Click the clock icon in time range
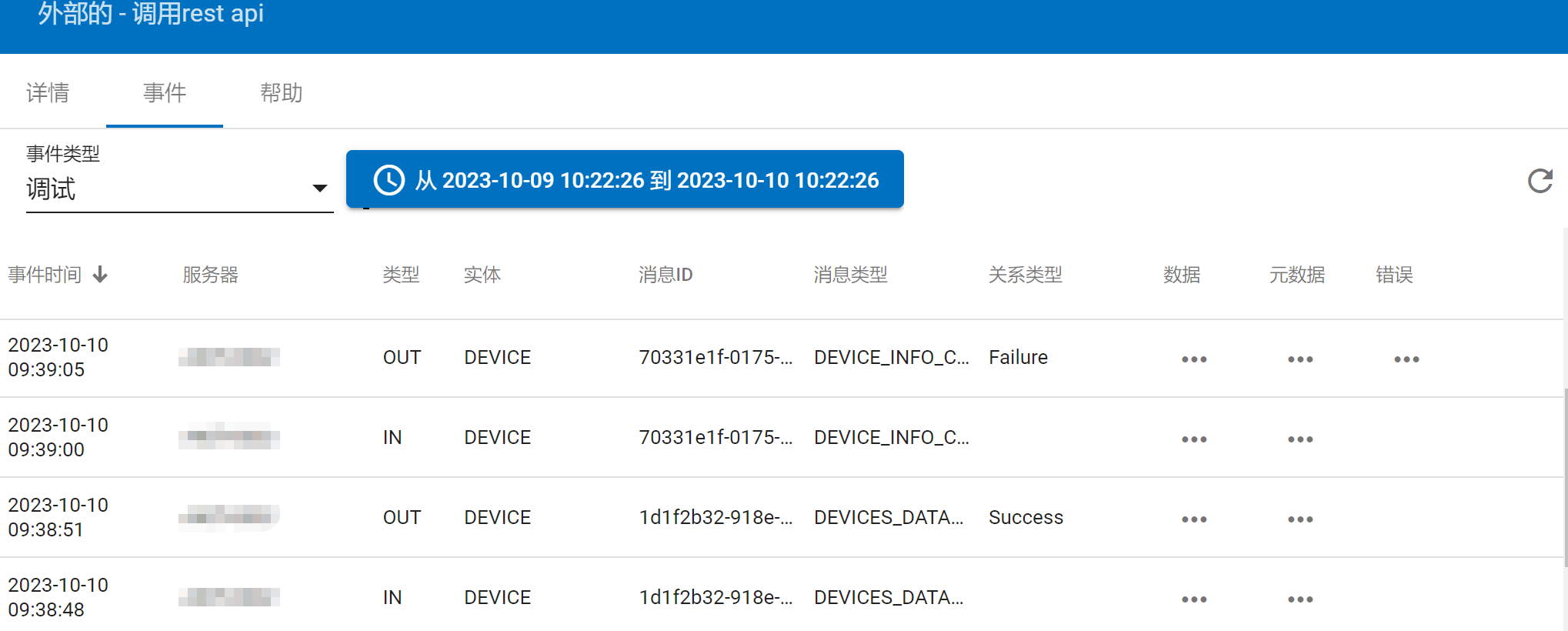 point(389,180)
